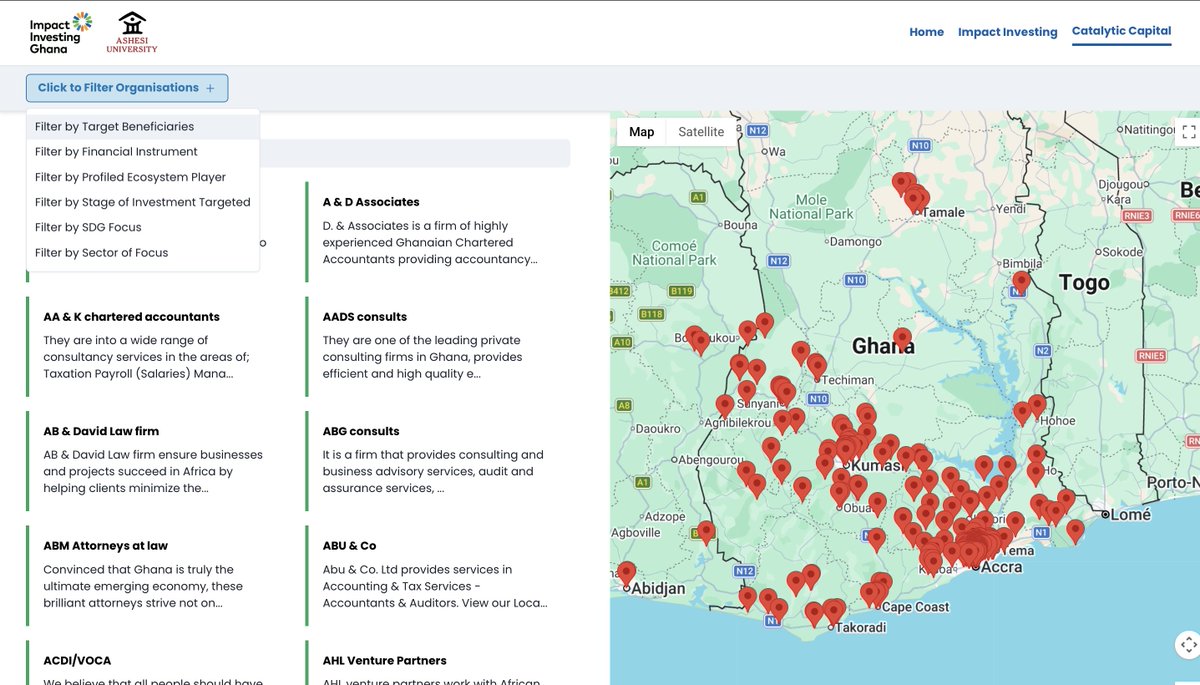
Task: Switch back to Map view
Action: [x=641, y=131]
